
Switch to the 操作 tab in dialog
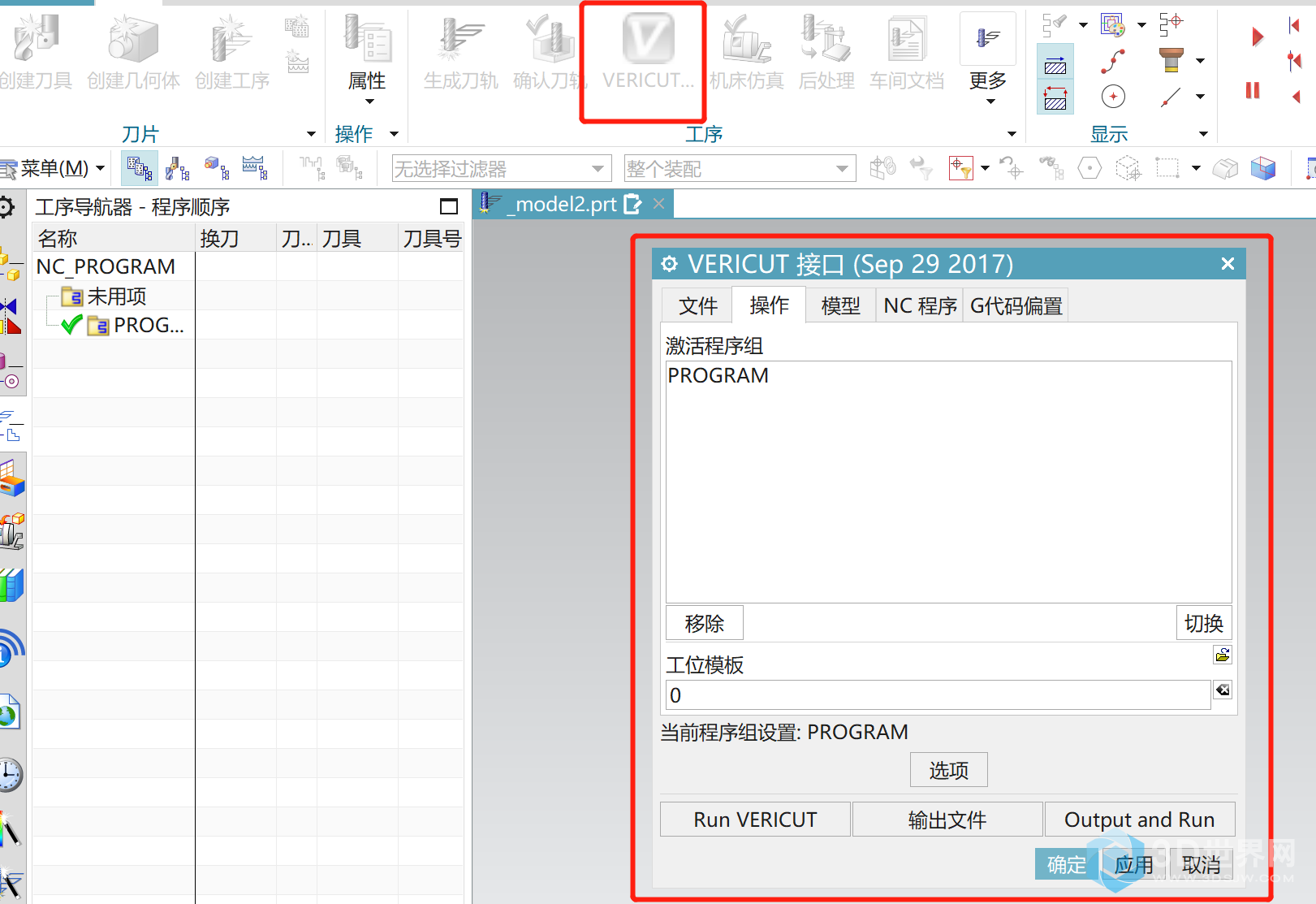click(x=769, y=305)
